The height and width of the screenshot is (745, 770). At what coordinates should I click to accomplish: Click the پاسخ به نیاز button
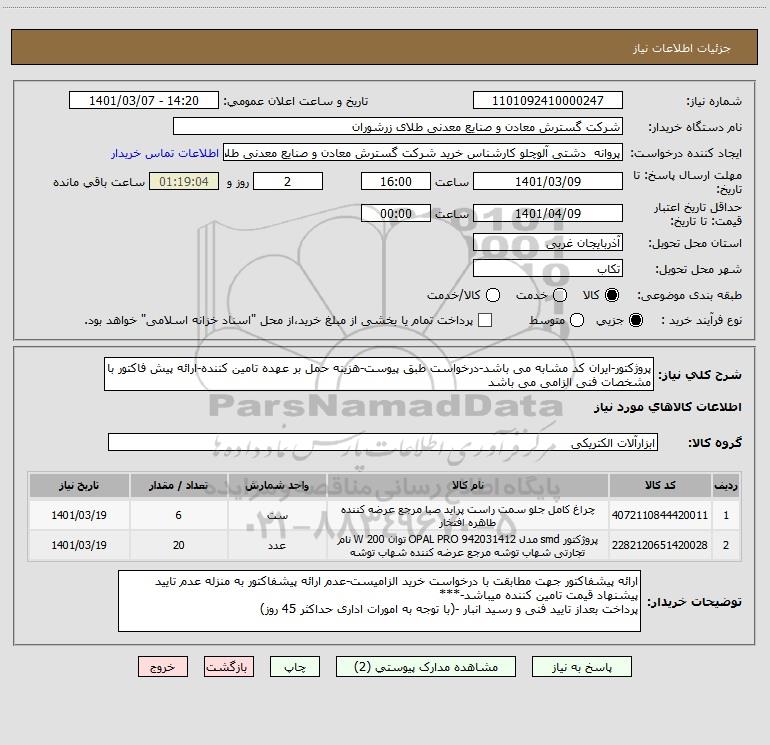point(581,667)
